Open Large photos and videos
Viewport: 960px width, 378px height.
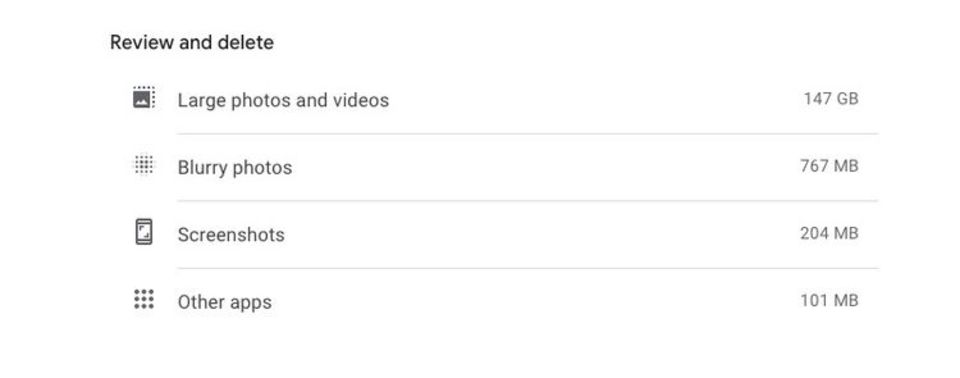[283, 100]
